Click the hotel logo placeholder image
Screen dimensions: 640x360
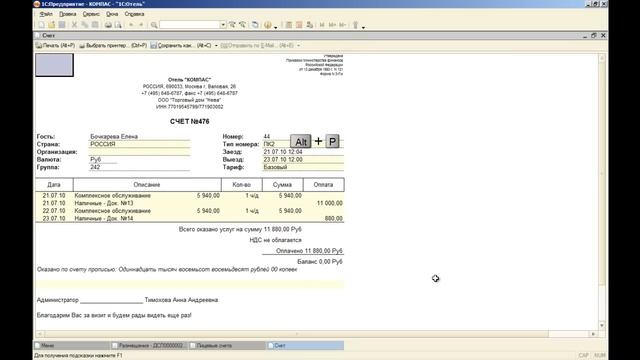coord(54,65)
